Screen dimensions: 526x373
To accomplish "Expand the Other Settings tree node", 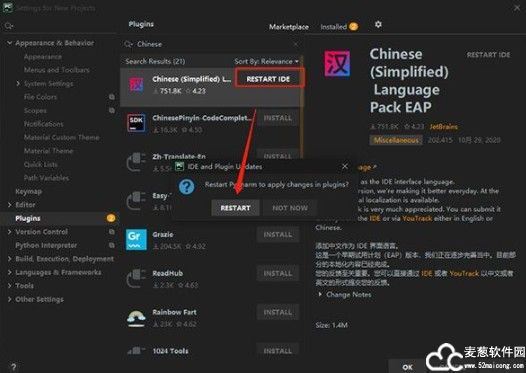I will (x=9, y=299).
